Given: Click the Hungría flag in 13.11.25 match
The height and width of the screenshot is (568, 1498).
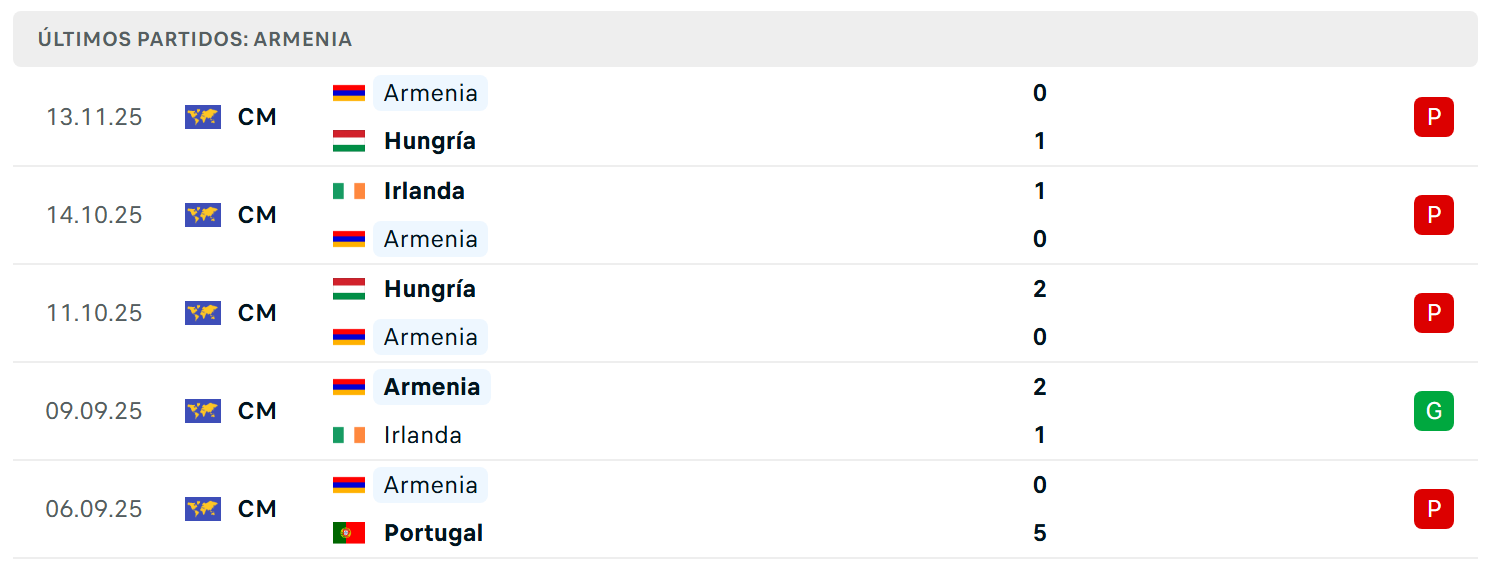Looking at the screenshot, I should (x=349, y=141).
